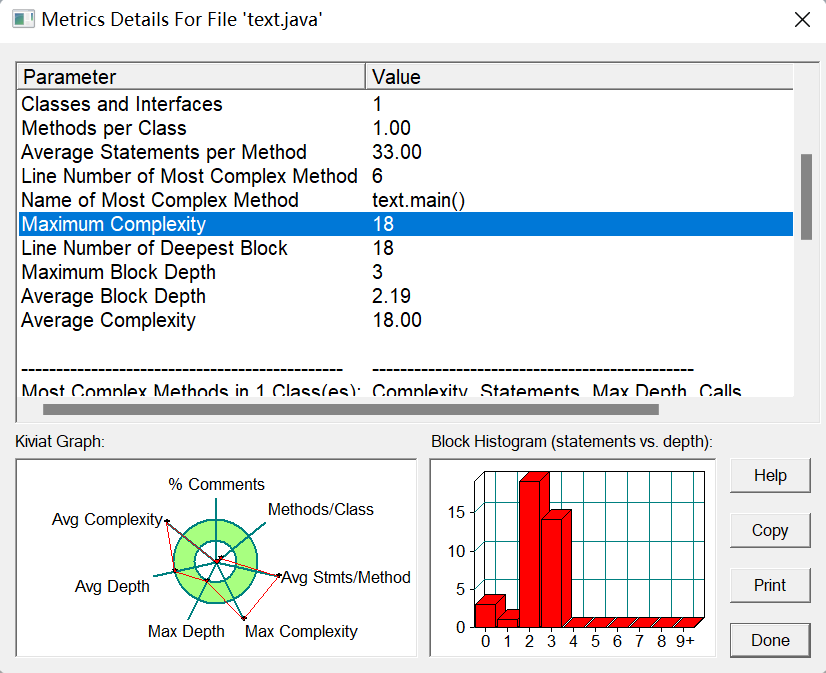Image resolution: width=826 pixels, height=673 pixels.
Task: Click the 9+ label on histogram axis
Action: tap(685, 641)
